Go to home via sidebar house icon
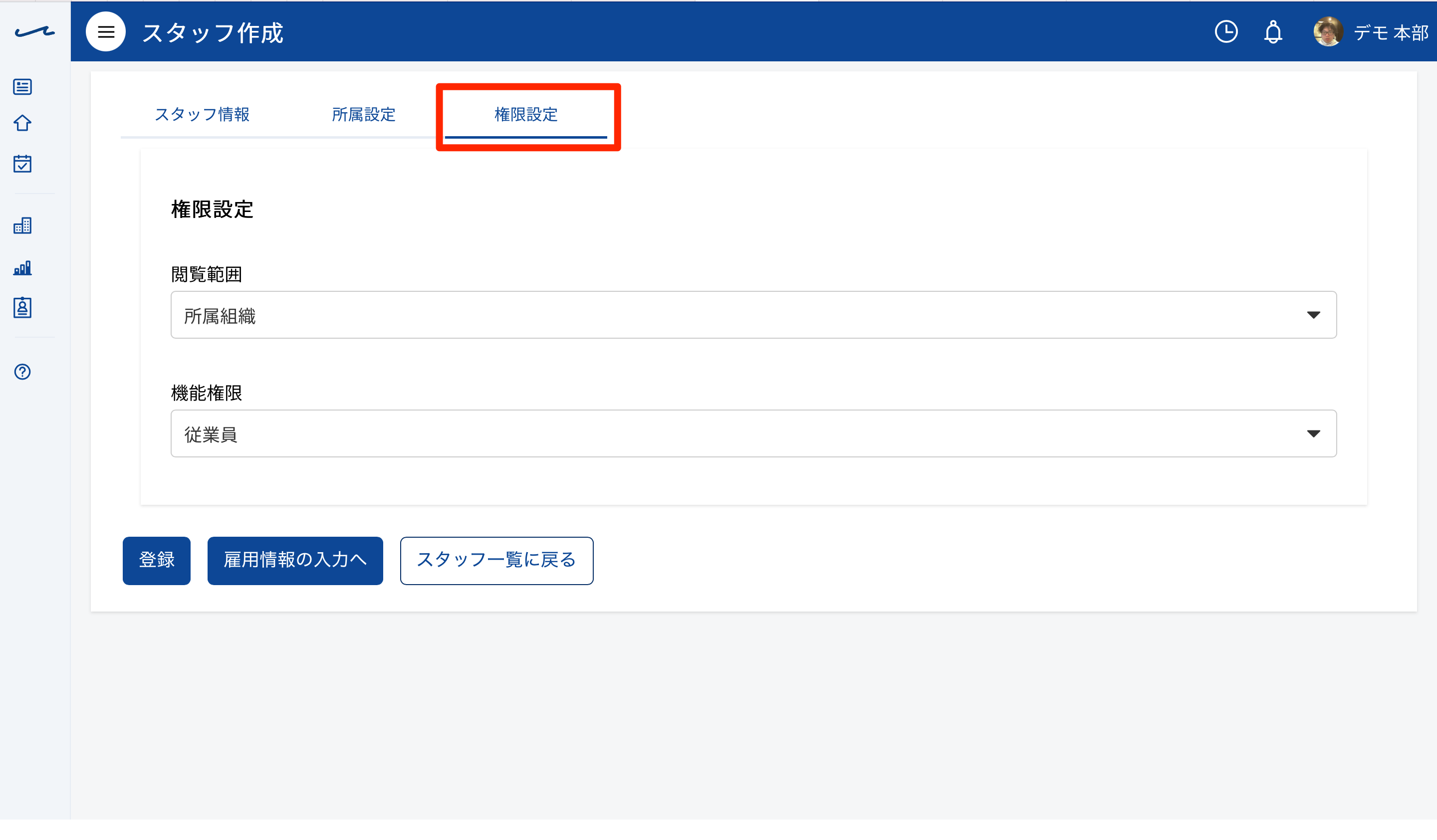 click(x=22, y=123)
